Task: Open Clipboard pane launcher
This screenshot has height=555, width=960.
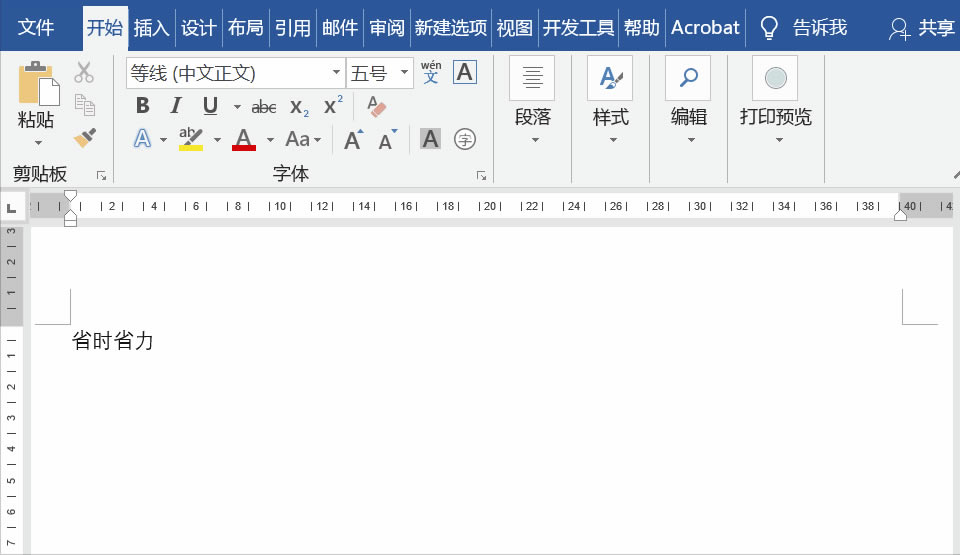Action: (x=101, y=176)
